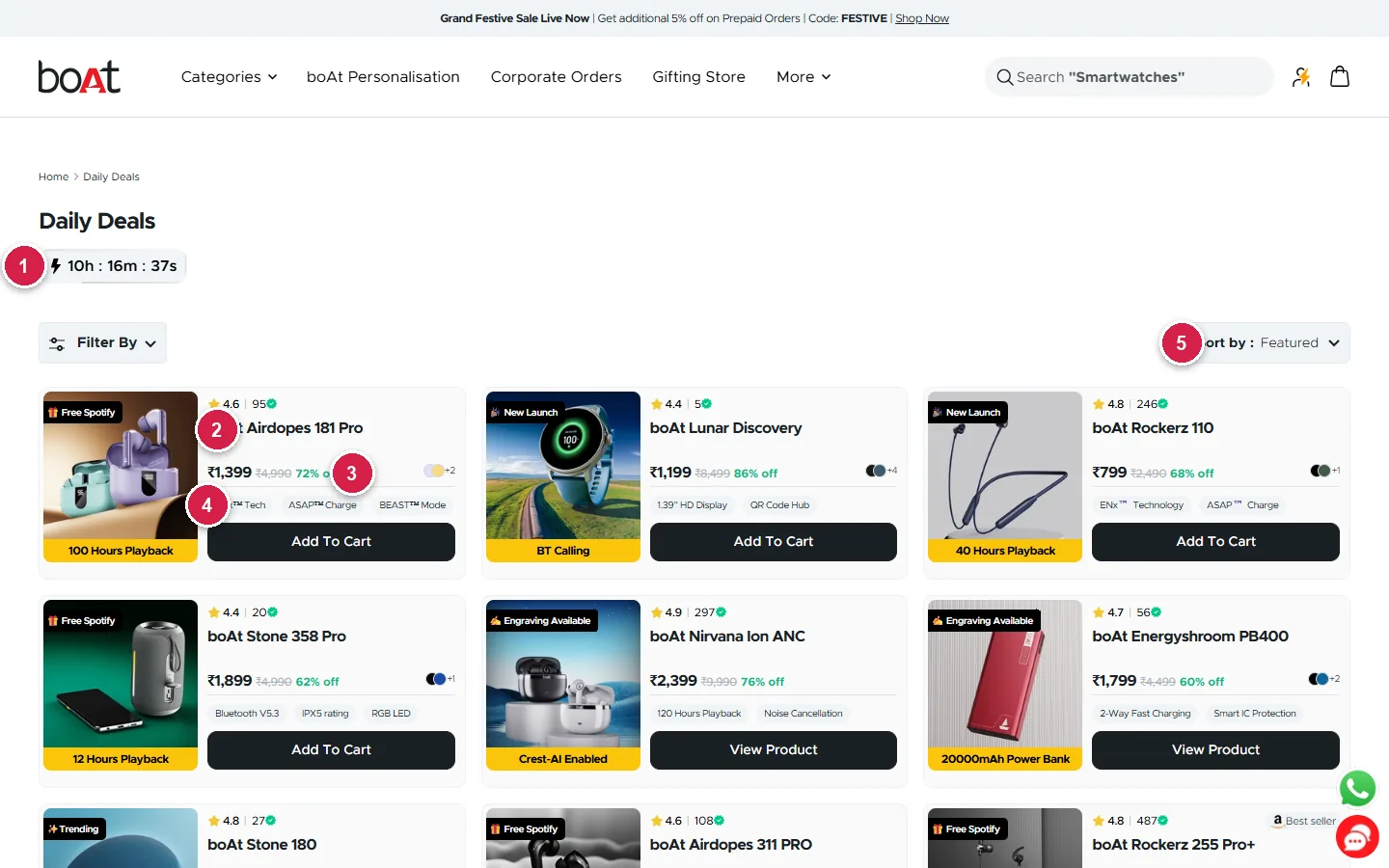Viewport: 1389px width, 868px height.
Task: Add boAt Lunar Discovery to cart
Action: (774, 541)
